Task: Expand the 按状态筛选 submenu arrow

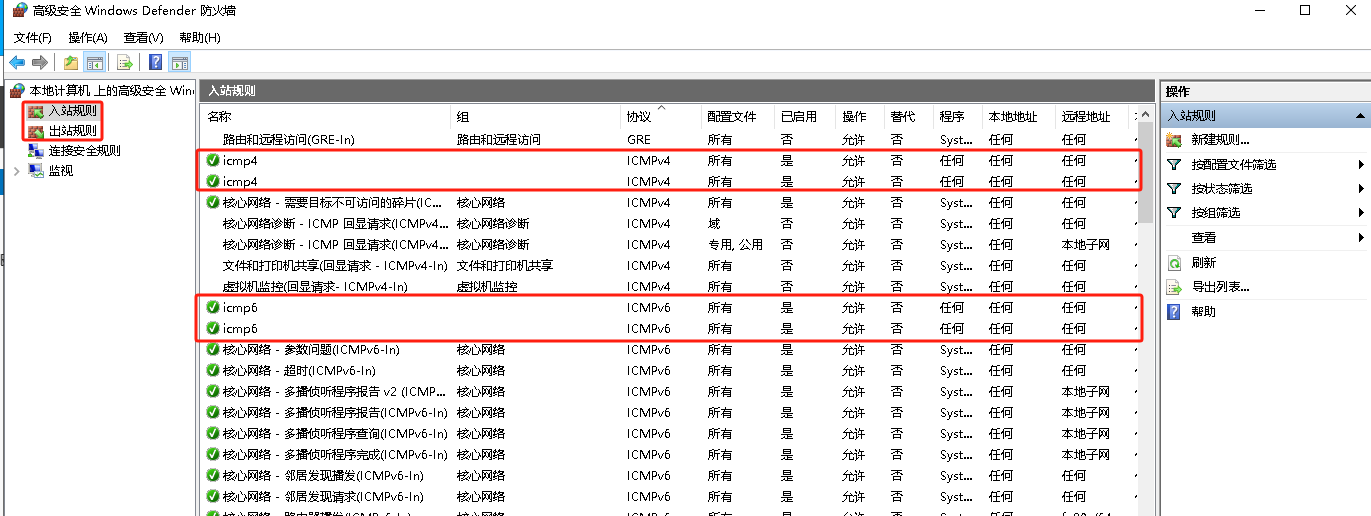Action: click(1361, 189)
